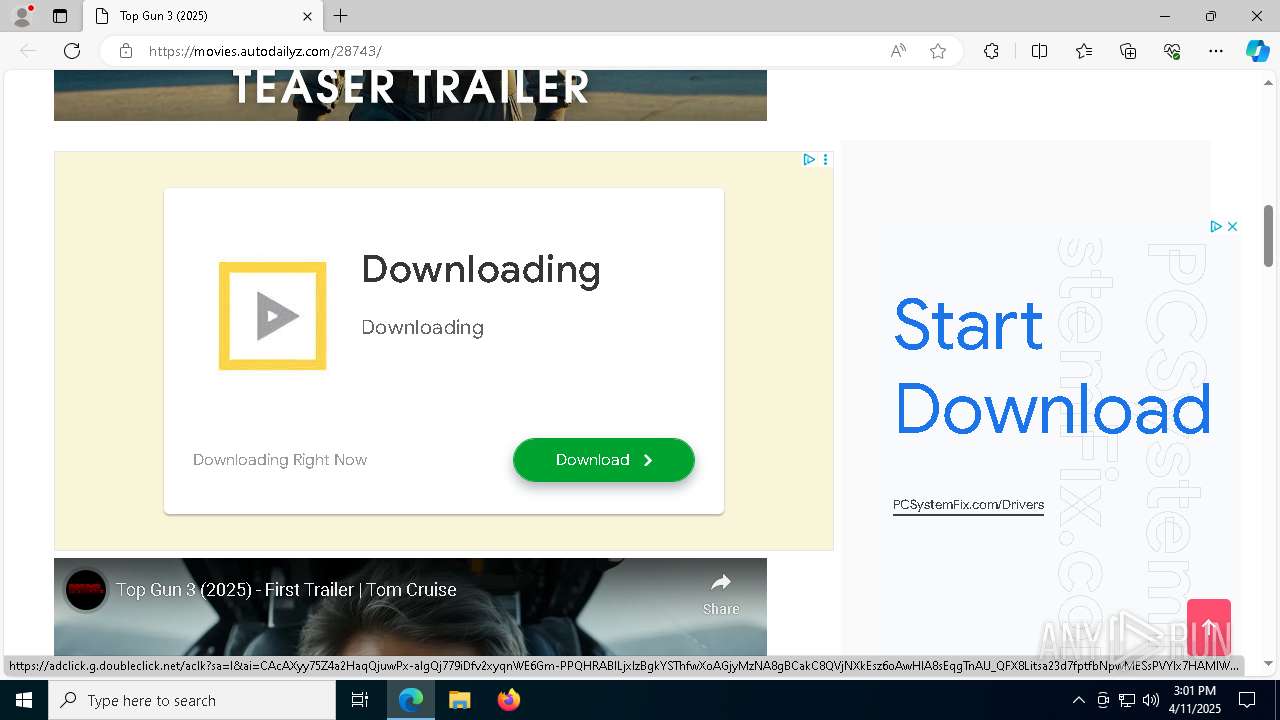The width and height of the screenshot is (1280, 720).
Task: Click the green Download button
Action: coord(604,460)
